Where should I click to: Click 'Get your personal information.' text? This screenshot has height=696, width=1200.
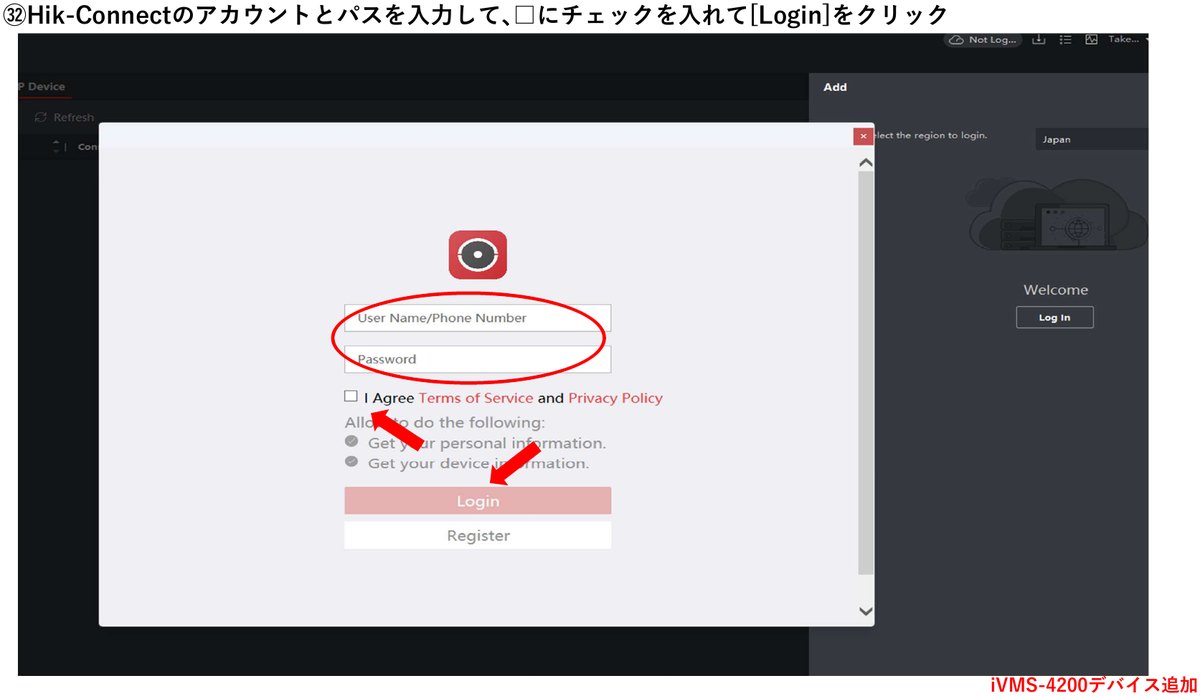(x=487, y=443)
